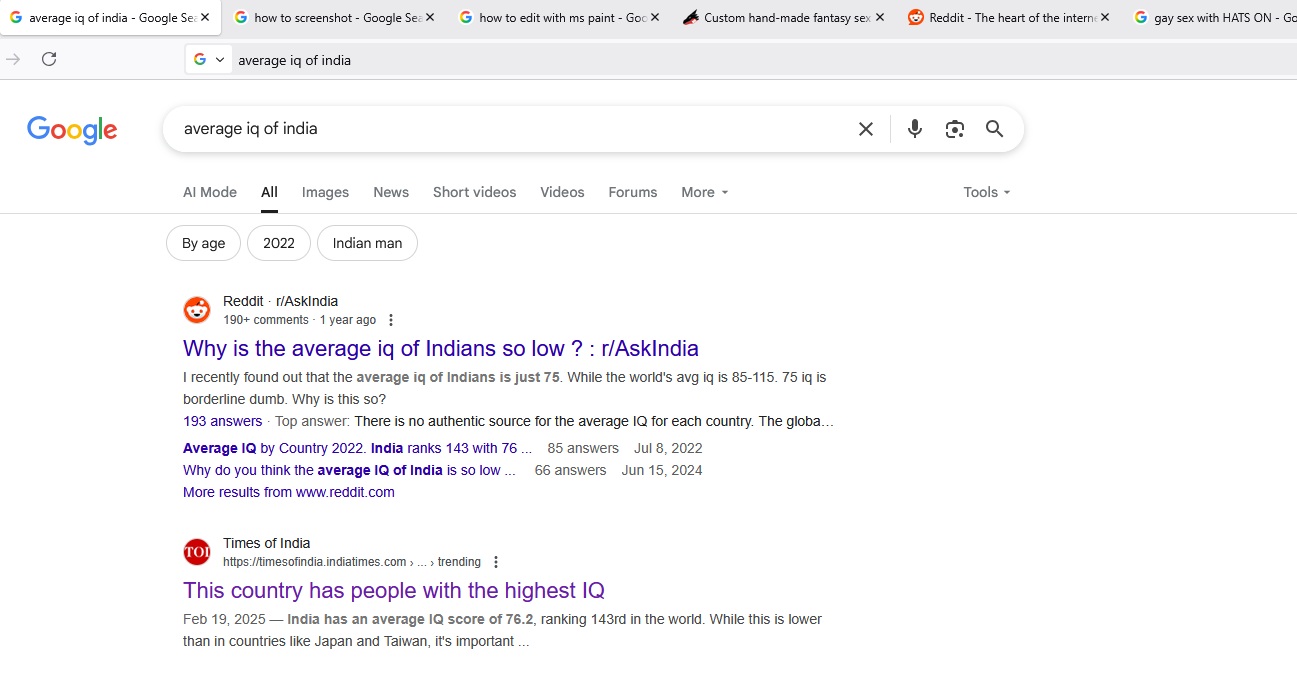1297x677 pixels.
Task: Click the '66 answers' text
Action: [x=570, y=470]
